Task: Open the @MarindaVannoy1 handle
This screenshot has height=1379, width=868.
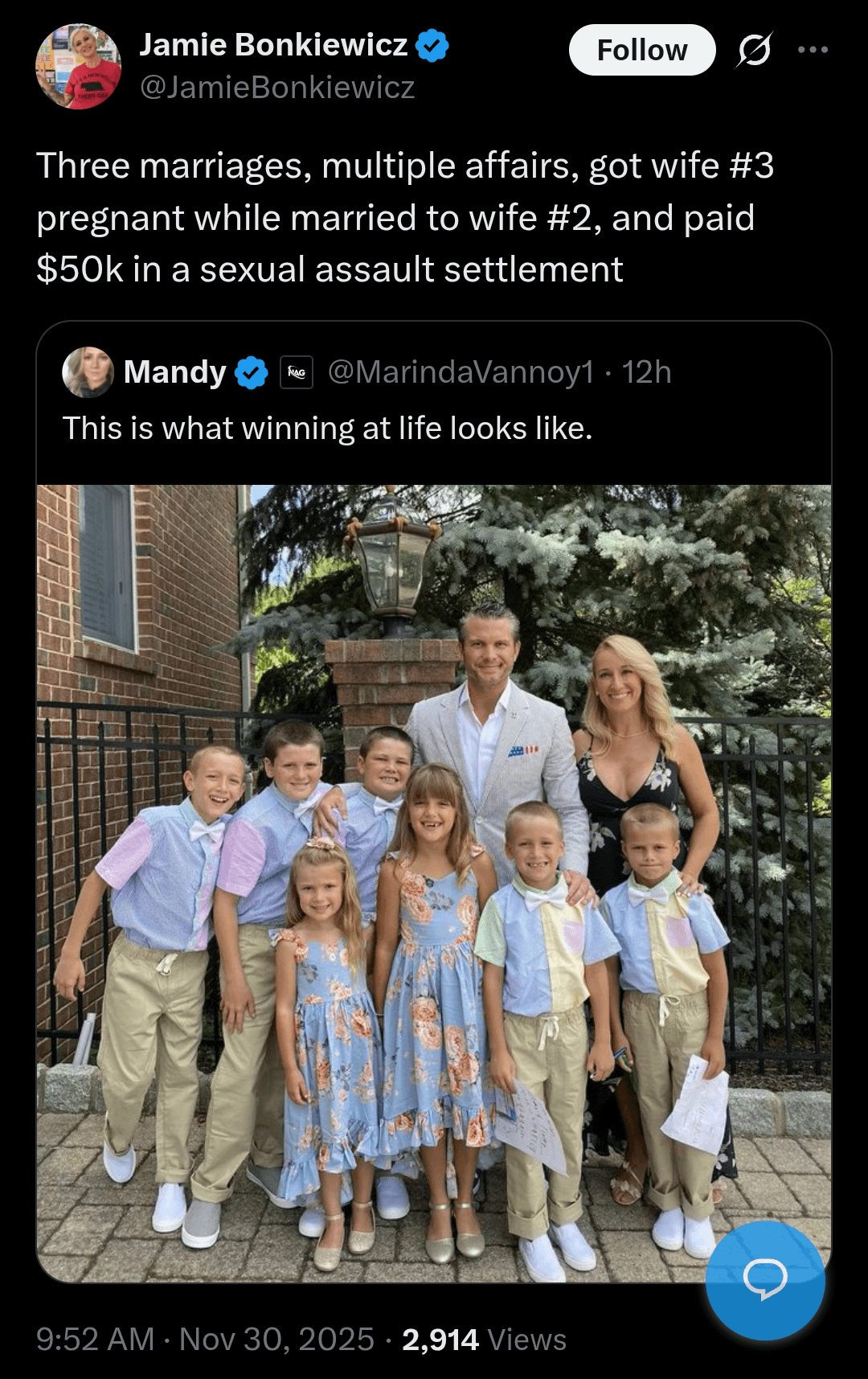Action: (x=461, y=372)
